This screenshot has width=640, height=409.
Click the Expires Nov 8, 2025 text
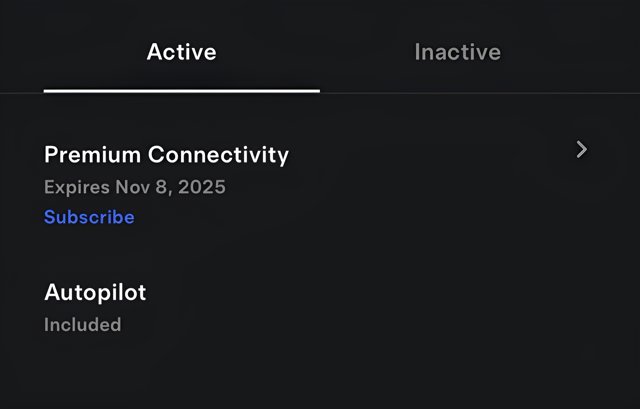coord(134,187)
